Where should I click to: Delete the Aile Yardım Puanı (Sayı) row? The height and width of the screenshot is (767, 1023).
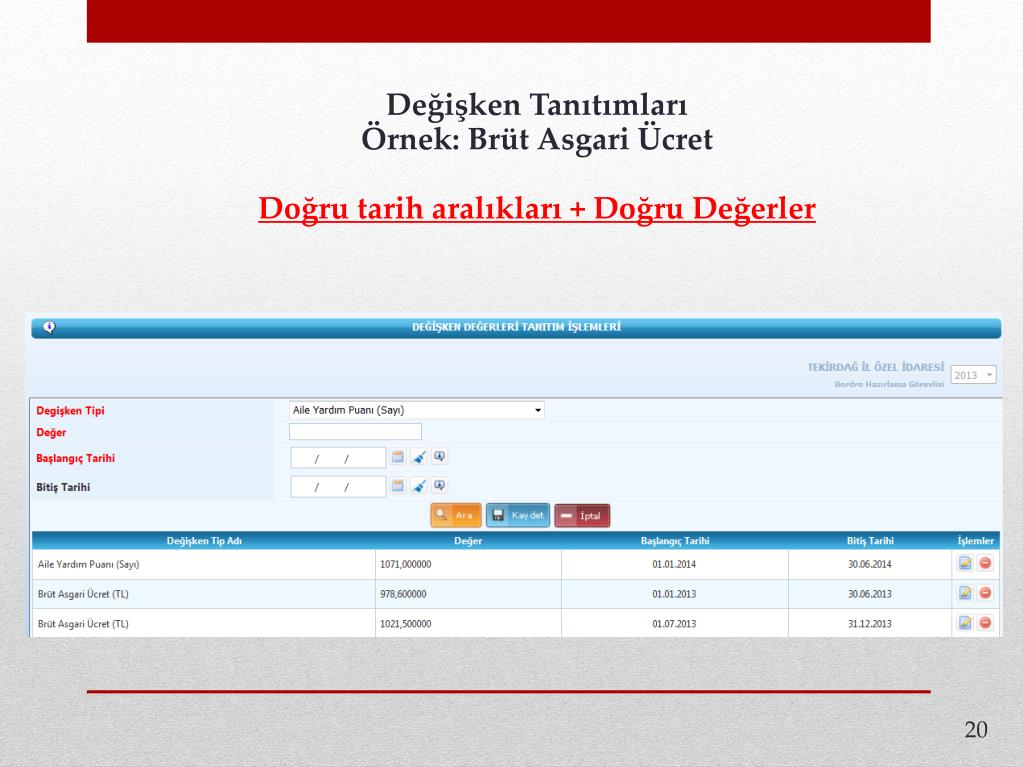tap(985, 563)
